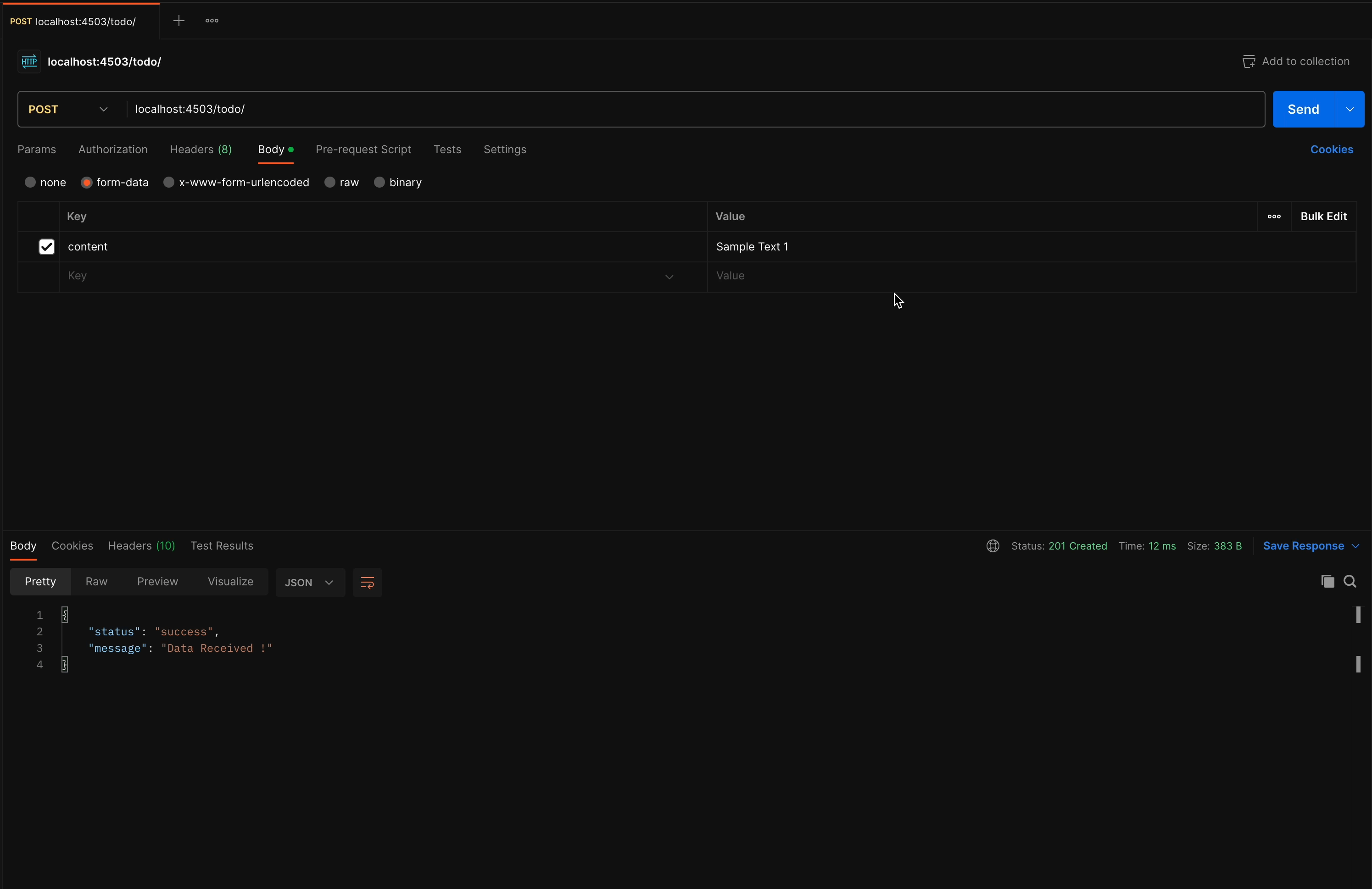
Task: Open the Save Response dropdown
Action: point(1311,545)
